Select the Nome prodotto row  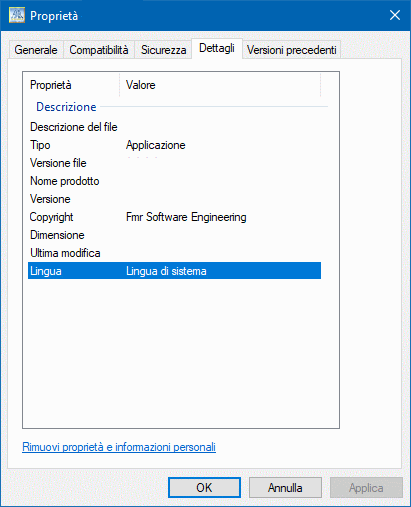[174, 181]
